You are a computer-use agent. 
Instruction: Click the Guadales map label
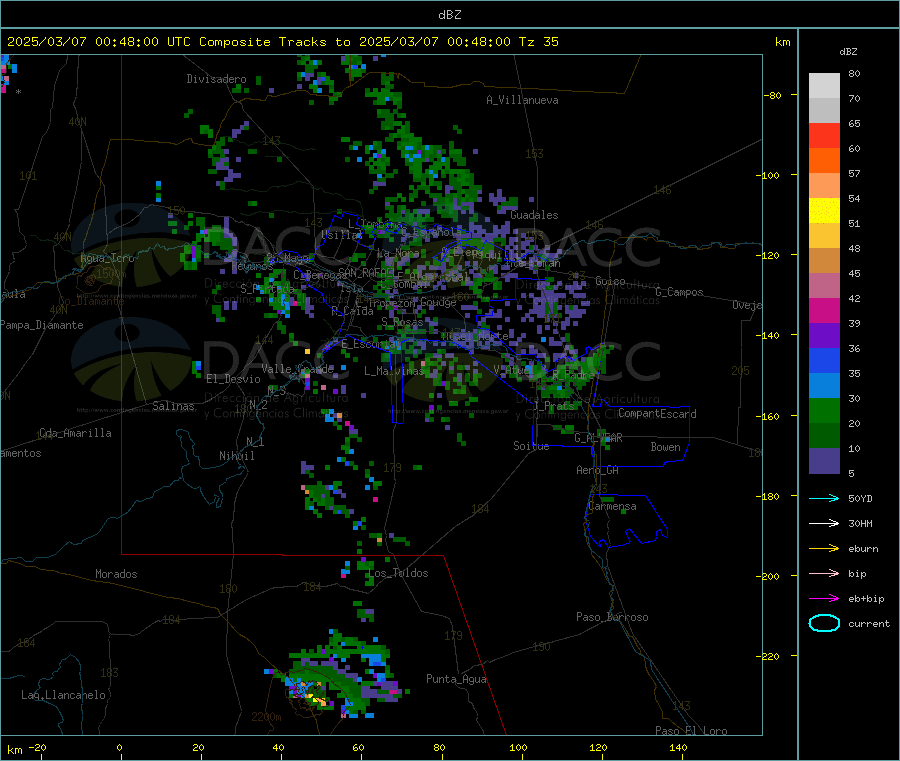(x=534, y=215)
